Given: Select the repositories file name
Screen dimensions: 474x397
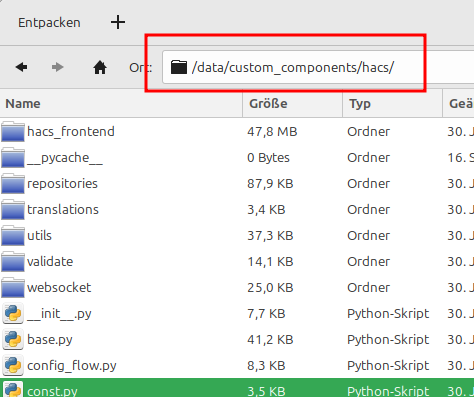Looking at the screenshot, I should [62, 184].
